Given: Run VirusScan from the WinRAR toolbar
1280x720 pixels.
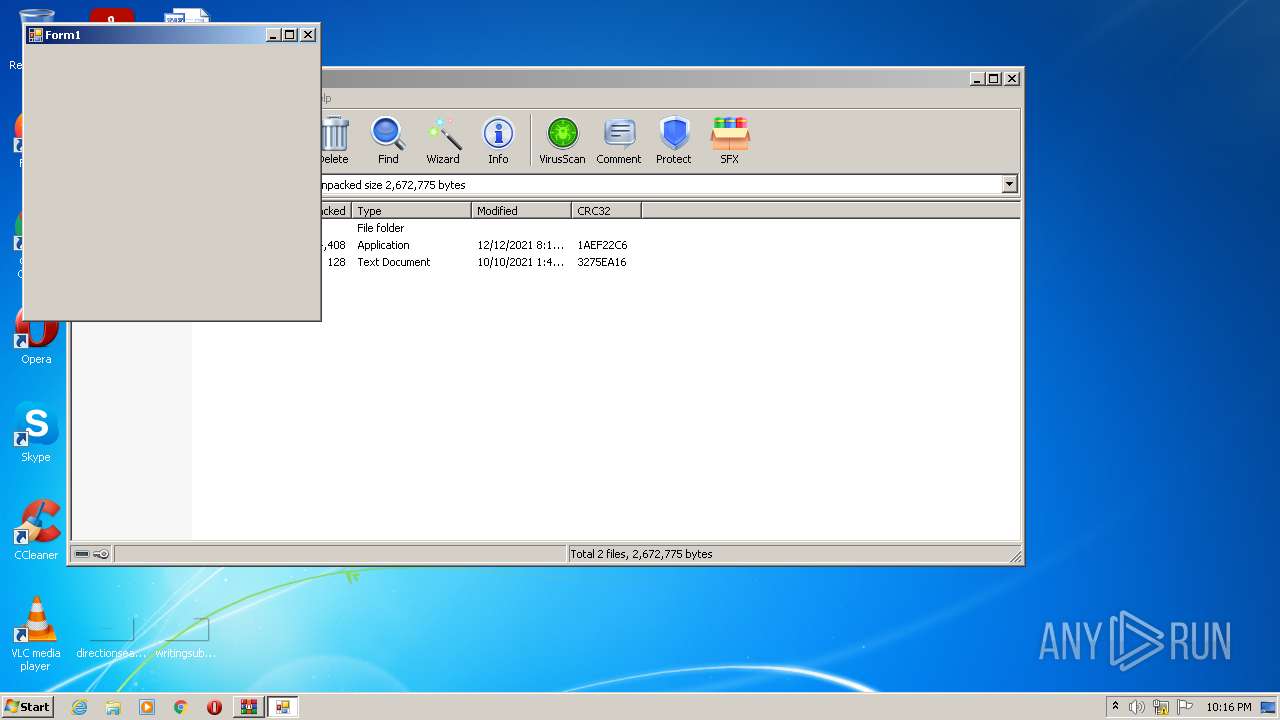Looking at the screenshot, I should (x=562, y=140).
